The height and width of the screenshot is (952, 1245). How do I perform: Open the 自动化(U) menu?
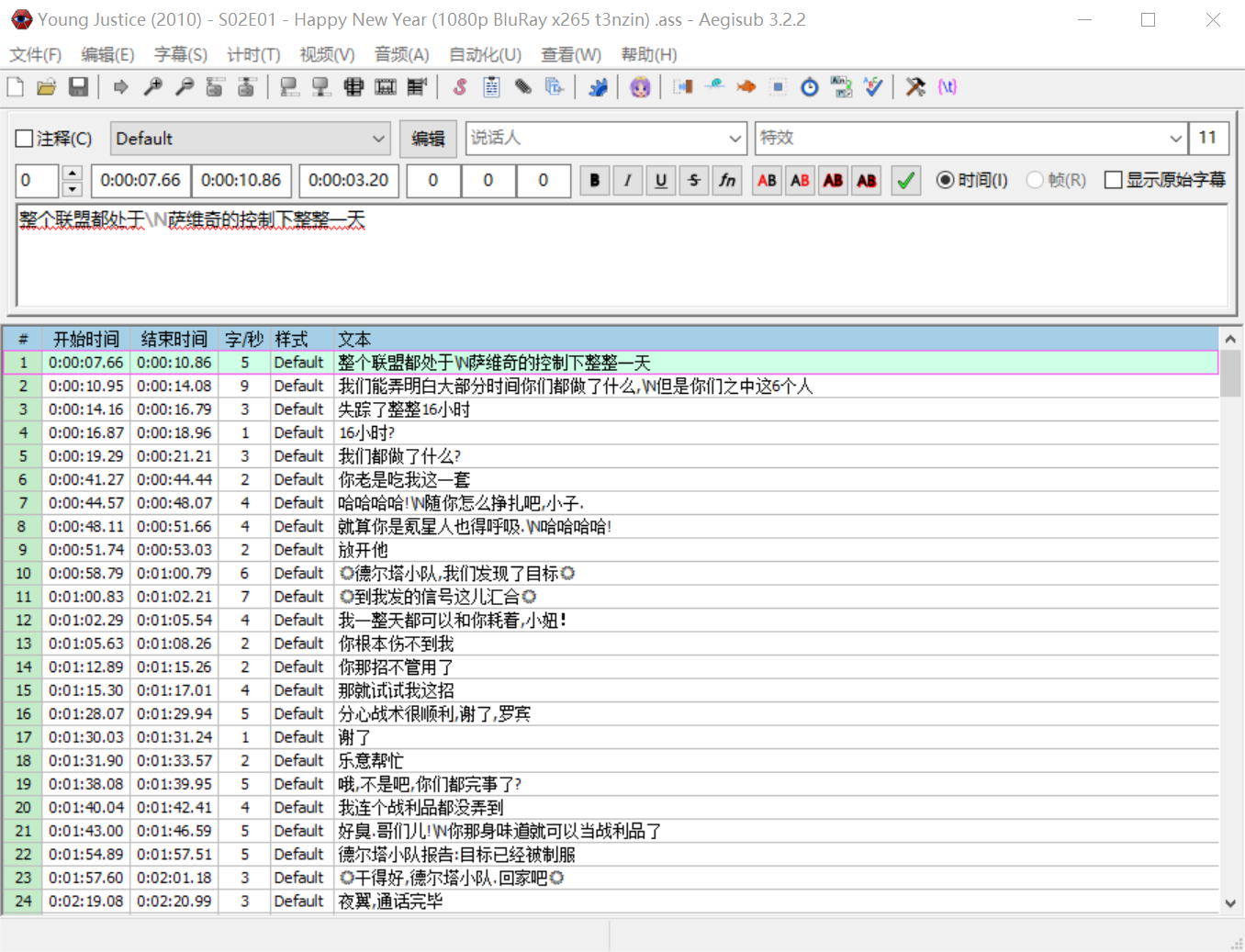pos(485,55)
